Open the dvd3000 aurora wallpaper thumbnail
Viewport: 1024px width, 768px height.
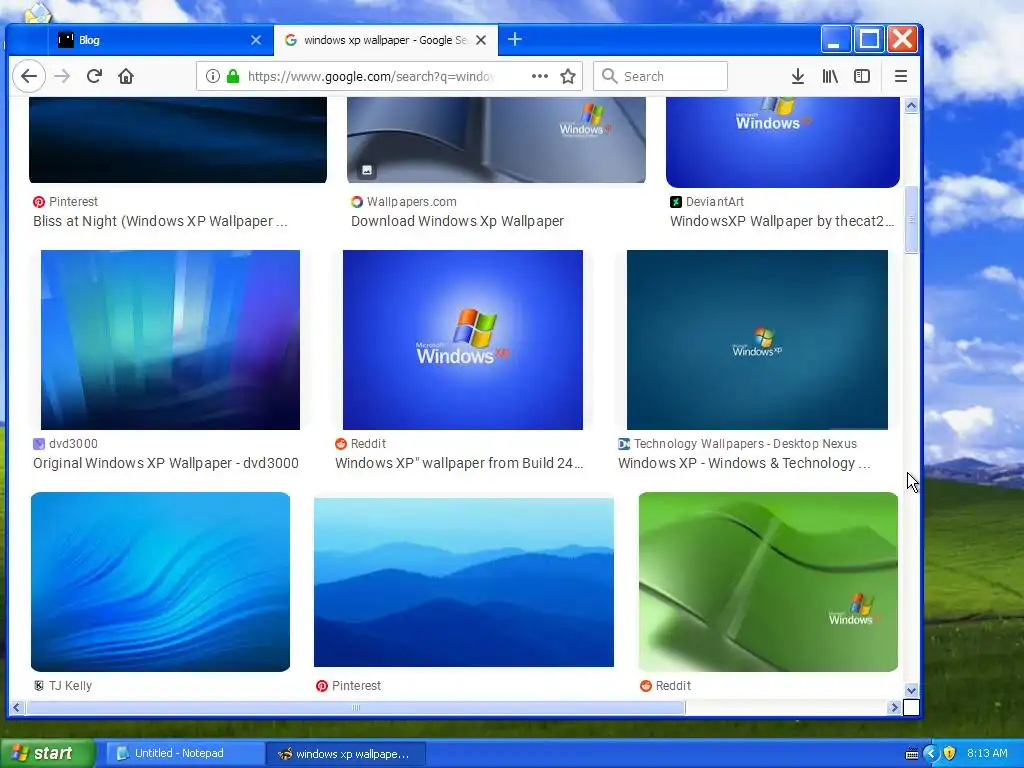(x=170, y=340)
